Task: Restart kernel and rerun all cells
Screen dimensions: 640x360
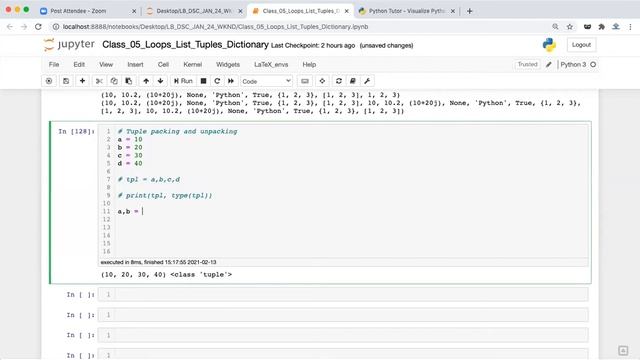Action: 231,81
